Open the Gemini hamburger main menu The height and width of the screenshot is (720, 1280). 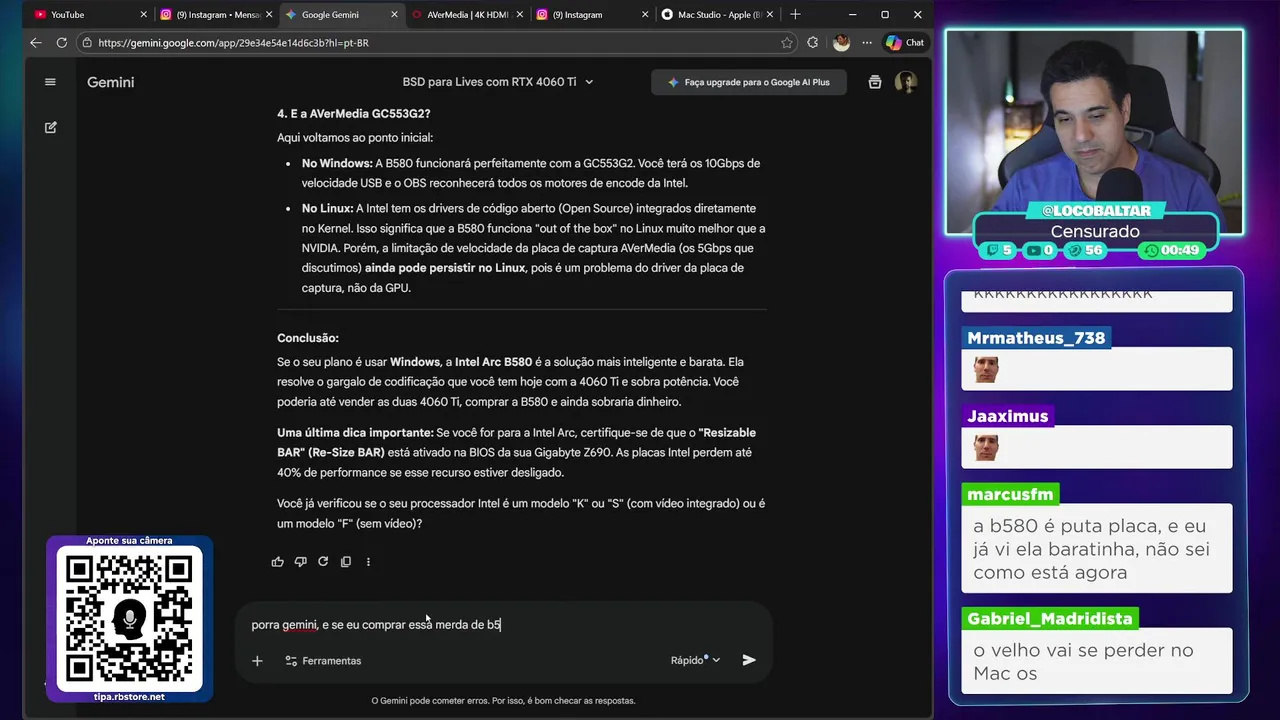coord(50,82)
